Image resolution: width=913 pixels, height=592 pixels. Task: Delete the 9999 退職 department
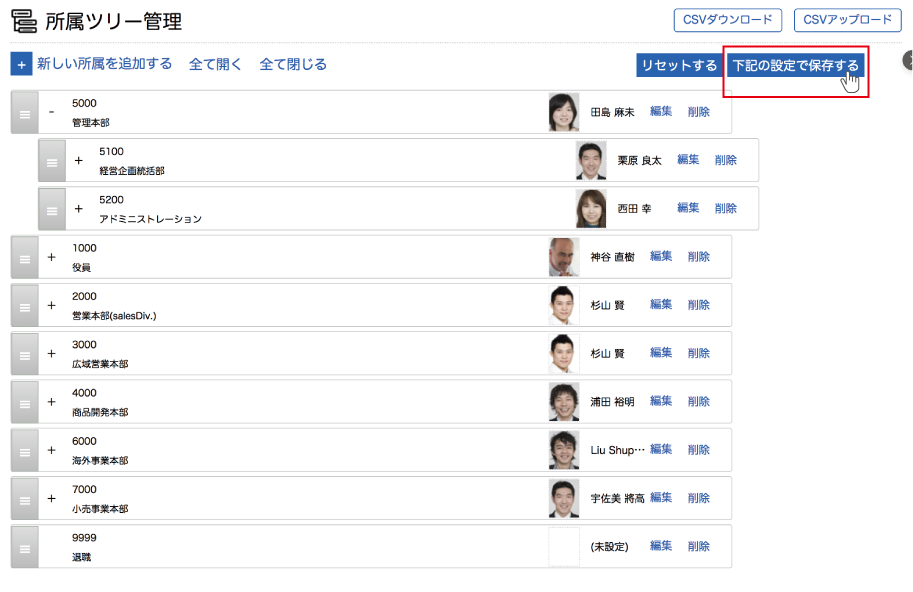coord(699,547)
